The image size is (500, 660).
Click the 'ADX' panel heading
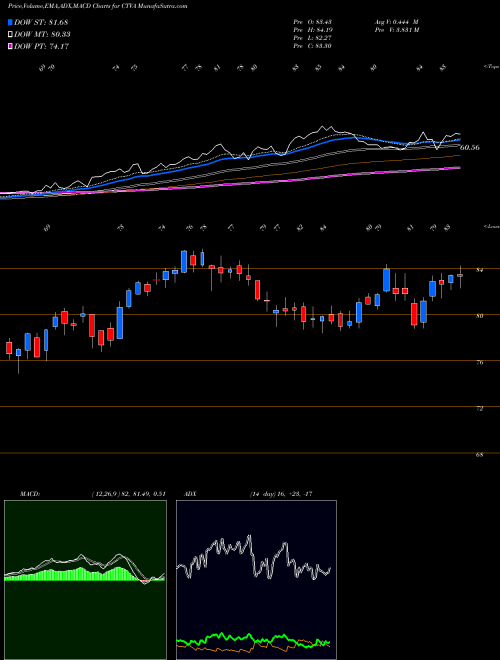coord(191,494)
